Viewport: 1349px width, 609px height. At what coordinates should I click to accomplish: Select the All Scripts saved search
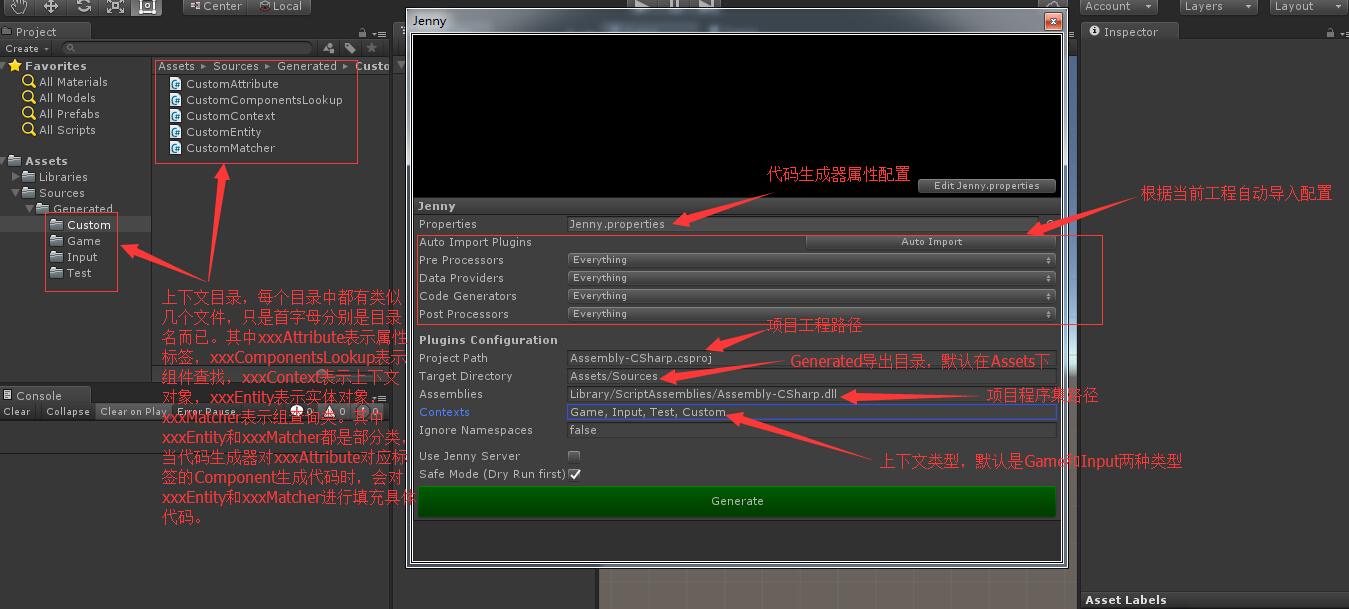coord(67,130)
